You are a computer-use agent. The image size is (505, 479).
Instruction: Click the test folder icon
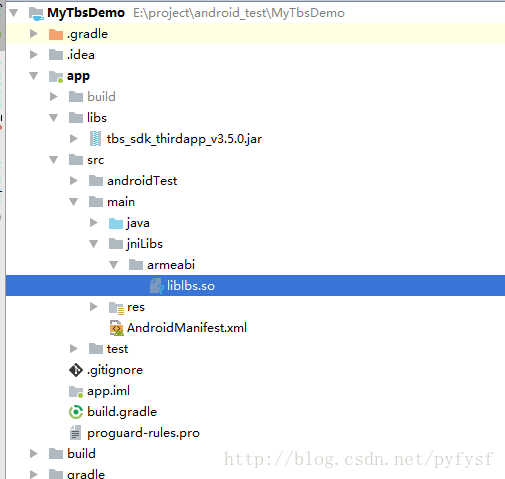click(x=96, y=349)
